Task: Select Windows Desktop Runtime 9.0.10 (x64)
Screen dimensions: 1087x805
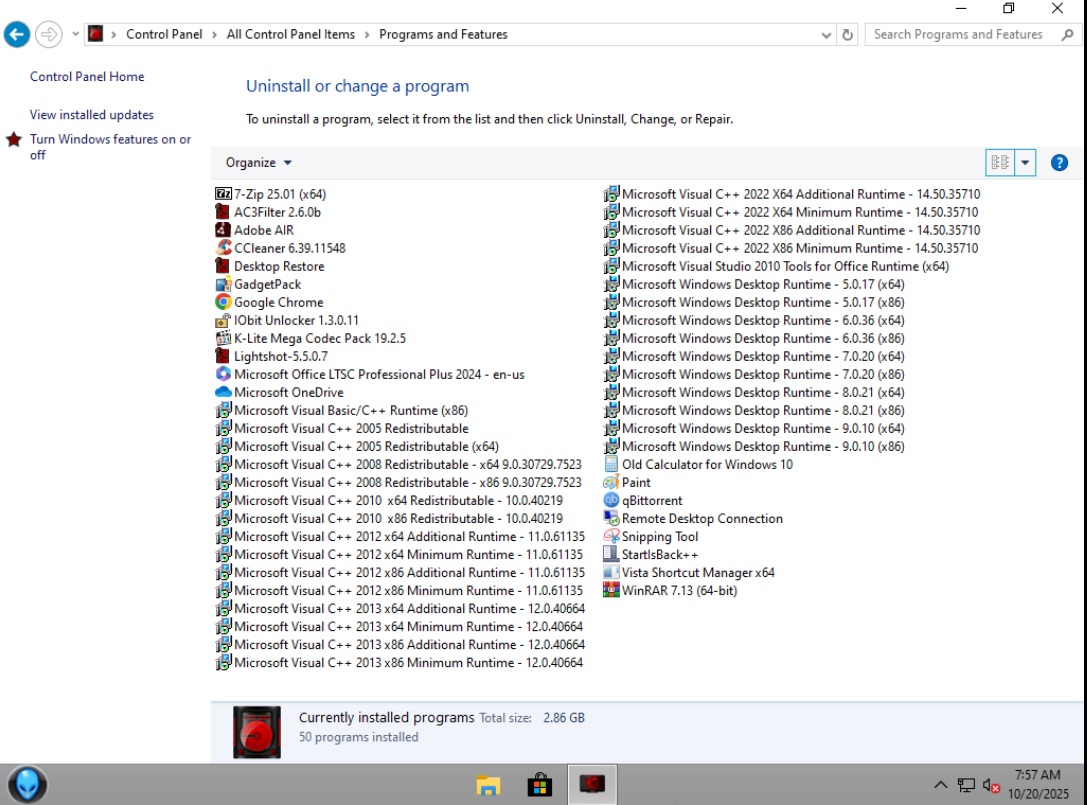Action: [754, 429]
